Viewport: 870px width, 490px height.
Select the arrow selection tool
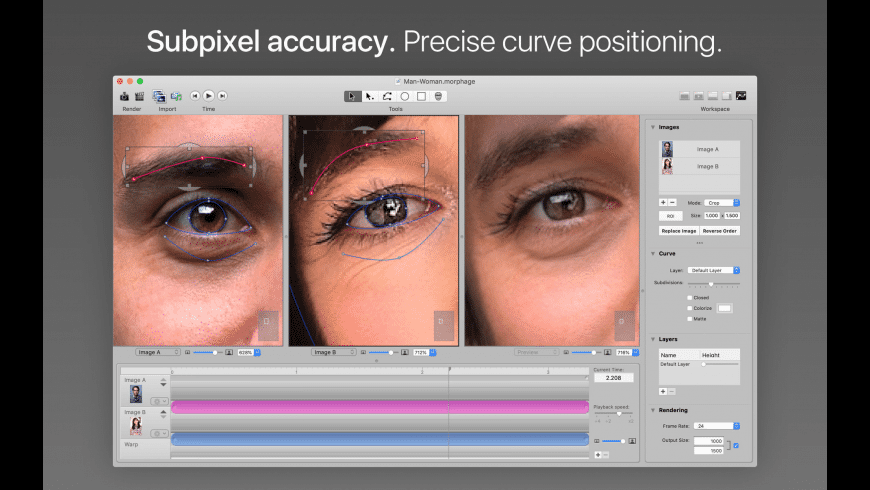pos(352,97)
